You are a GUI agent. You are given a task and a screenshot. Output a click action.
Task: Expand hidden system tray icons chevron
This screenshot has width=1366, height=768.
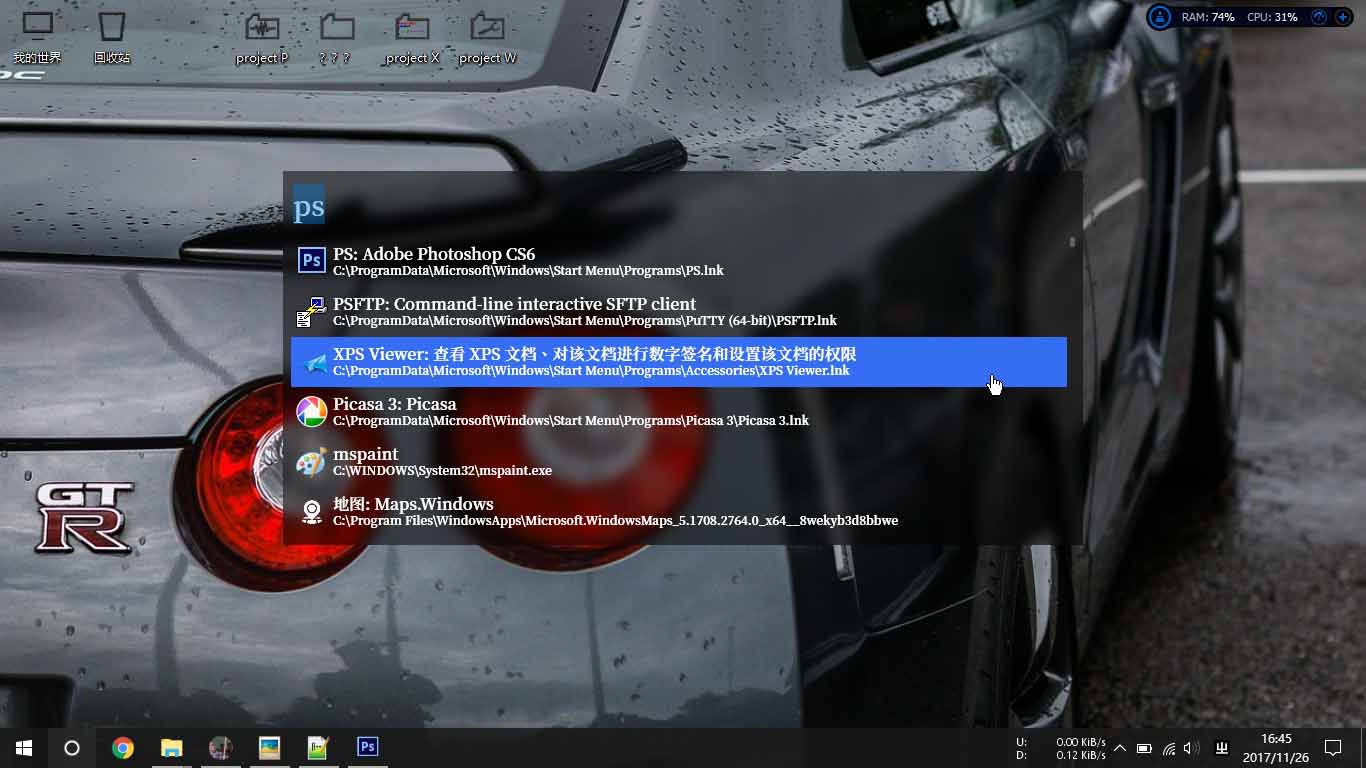[1120, 748]
